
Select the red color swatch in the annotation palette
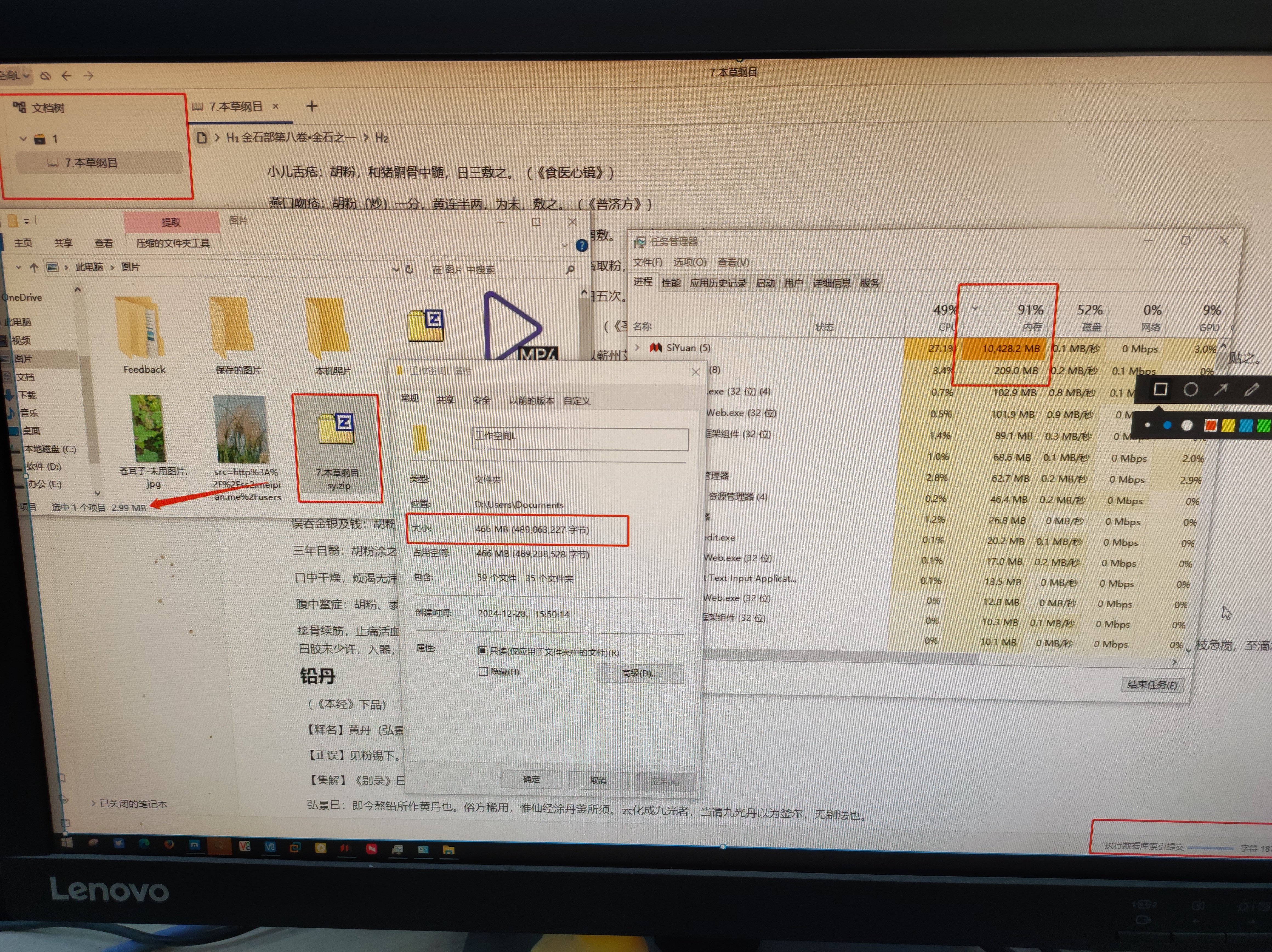(1211, 426)
